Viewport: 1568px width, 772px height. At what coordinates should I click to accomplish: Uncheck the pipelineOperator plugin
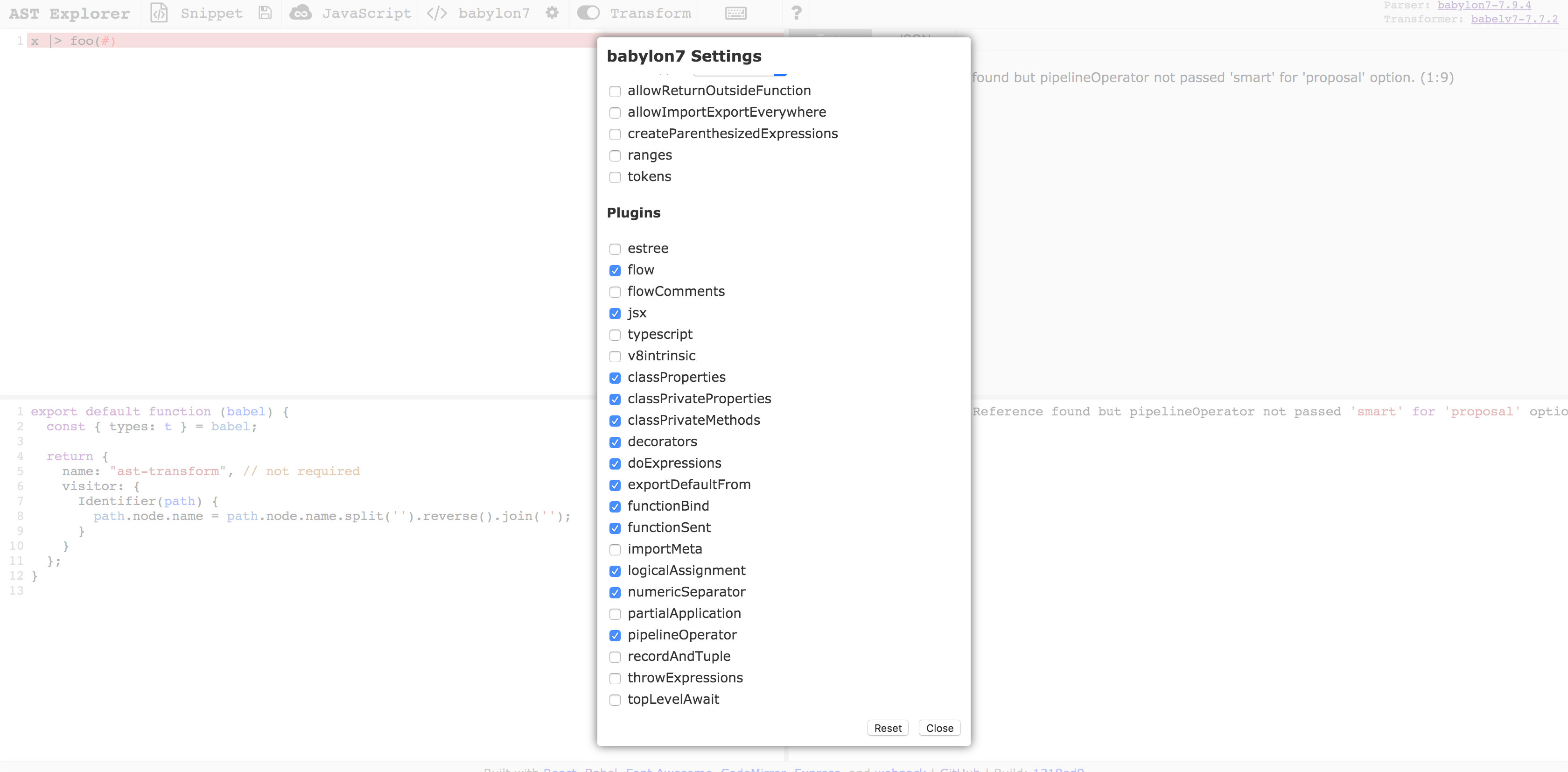coord(615,636)
